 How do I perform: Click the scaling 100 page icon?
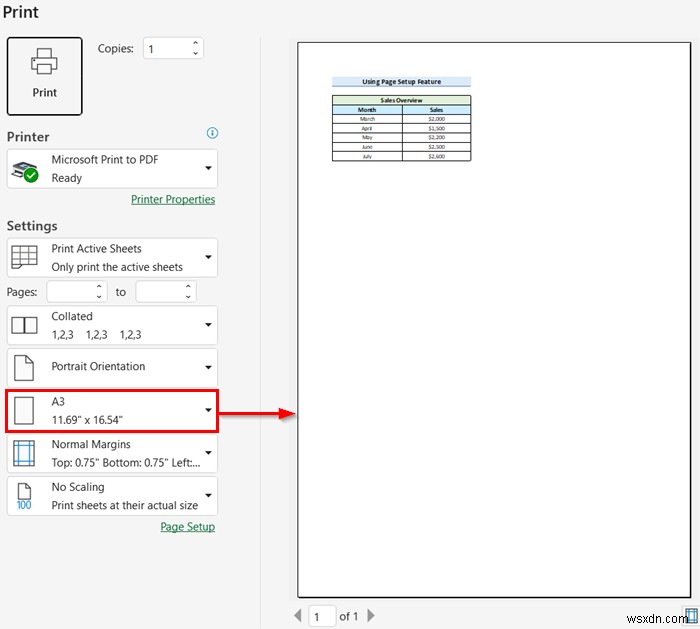pos(24,496)
